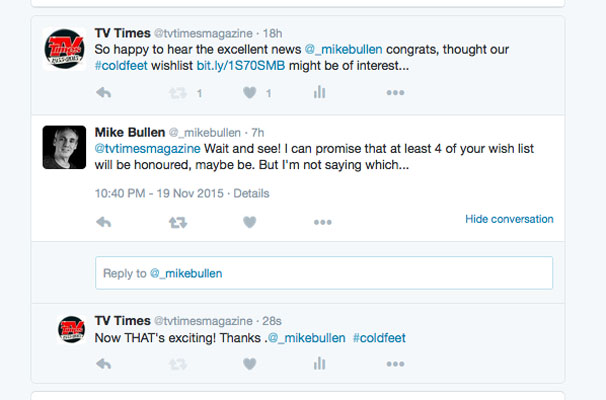View analytics for first TV Times tweet

320,93
